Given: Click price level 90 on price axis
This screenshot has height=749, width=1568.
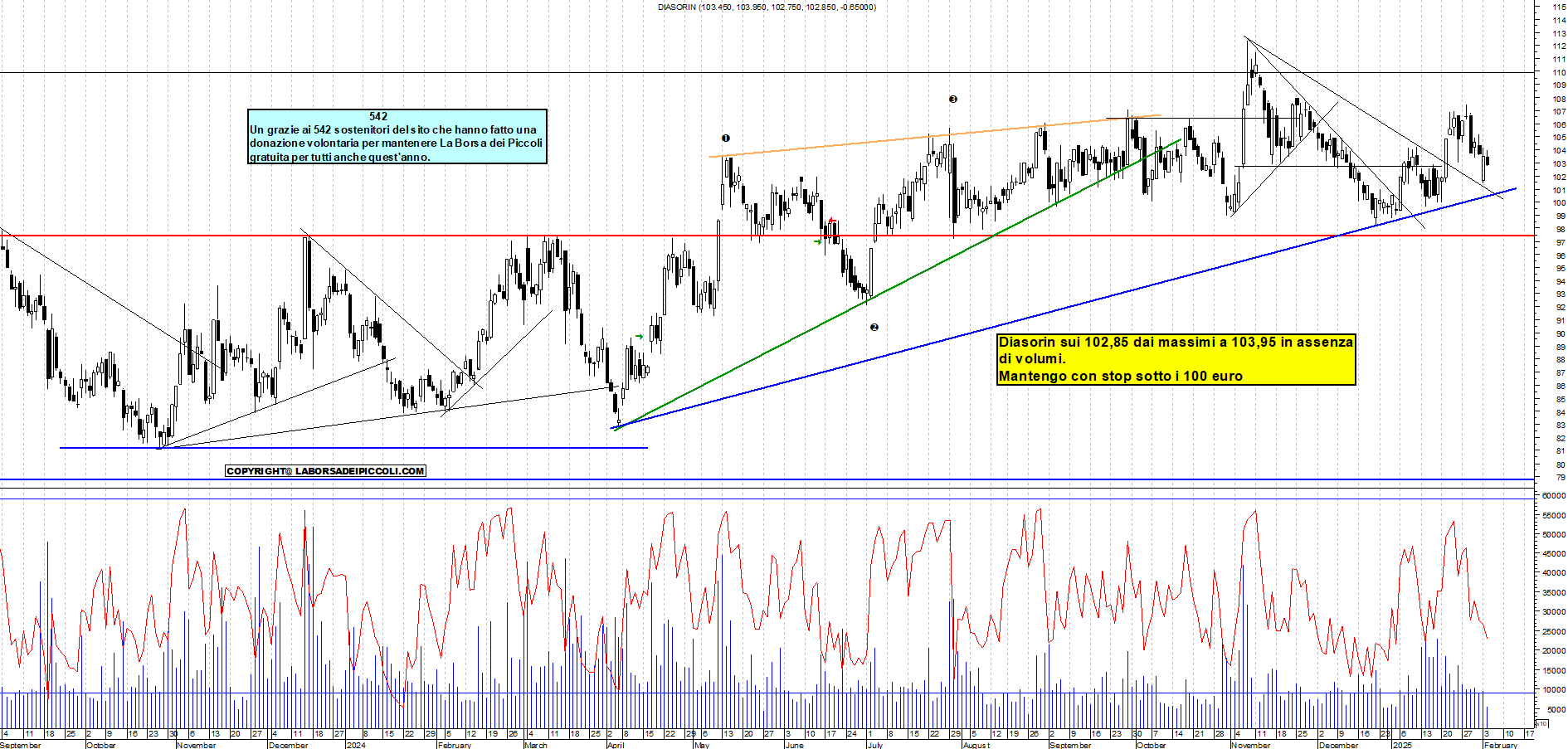Looking at the screenshot, I should click(1561, 333).
